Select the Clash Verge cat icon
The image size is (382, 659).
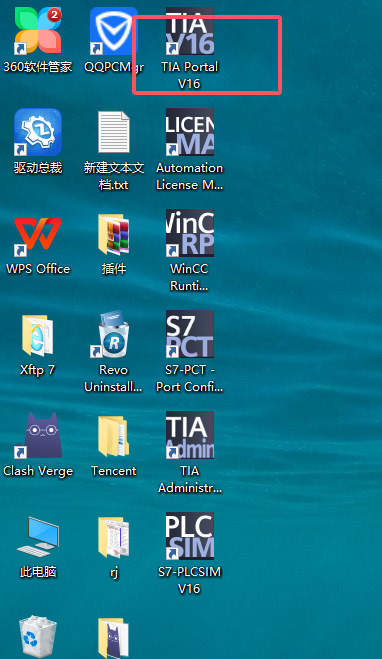(x=38, y=435)
